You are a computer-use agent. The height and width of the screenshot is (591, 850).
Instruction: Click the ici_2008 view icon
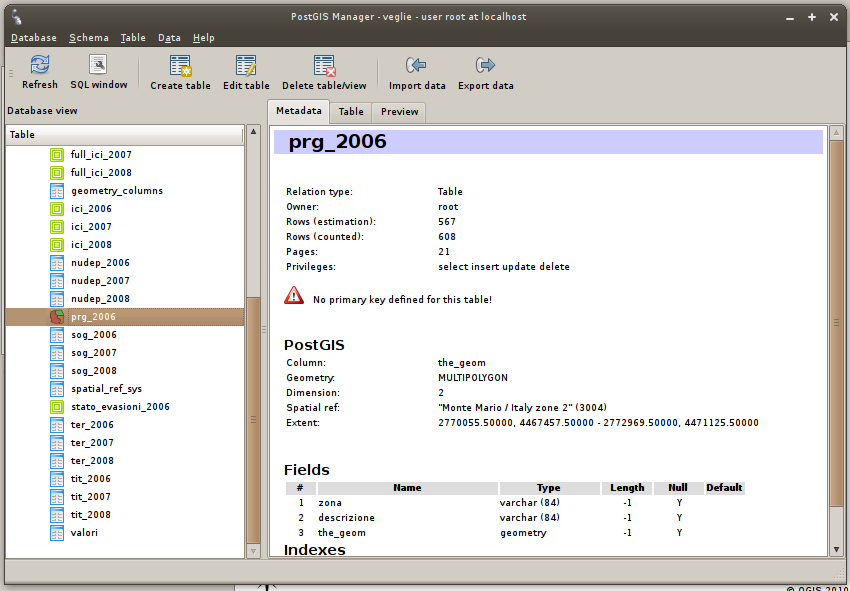click(x=57, y=245)
